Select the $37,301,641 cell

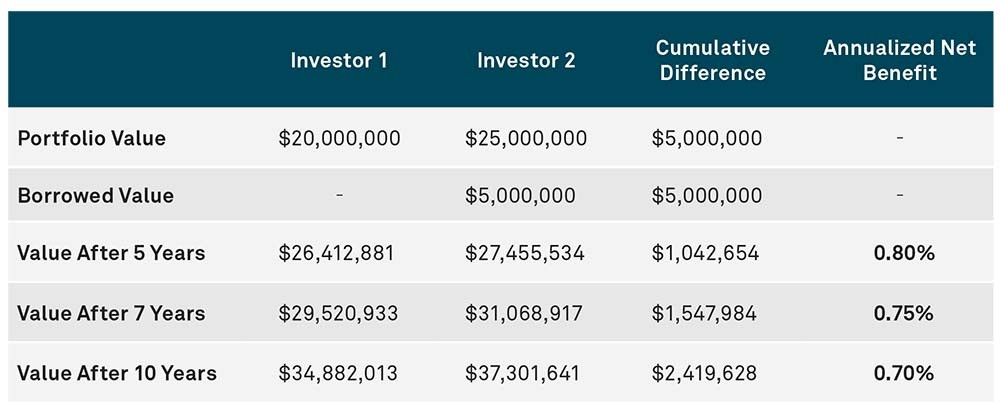click(x=525, y=374)
